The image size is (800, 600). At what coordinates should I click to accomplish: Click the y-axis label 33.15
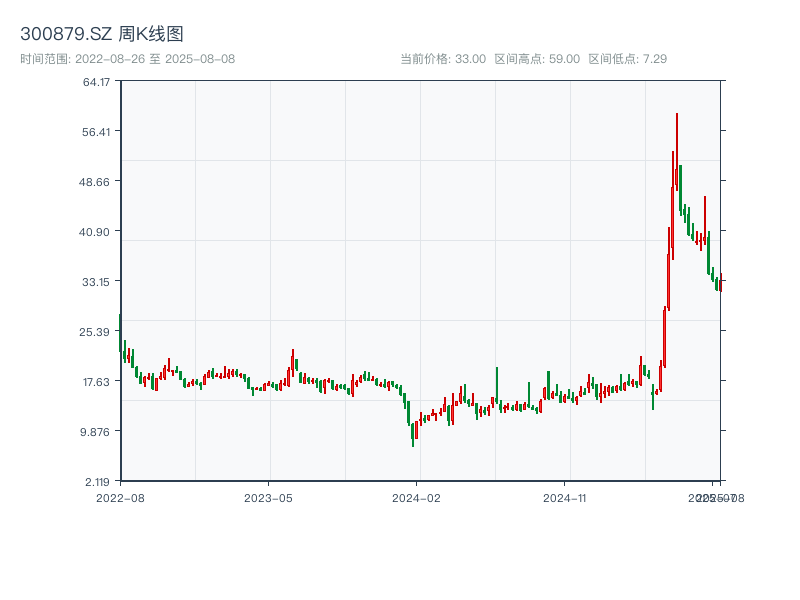tap(96, 282)
